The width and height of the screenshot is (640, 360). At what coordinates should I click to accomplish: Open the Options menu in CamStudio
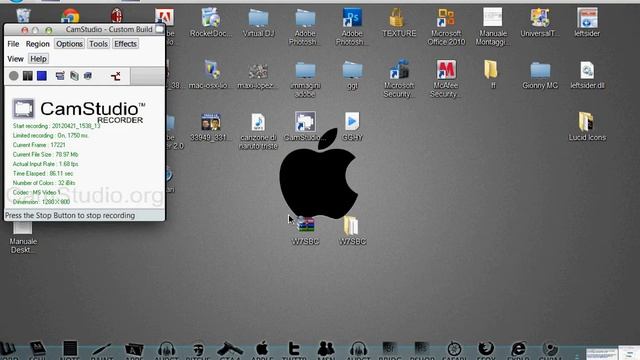tap(69, 44)
